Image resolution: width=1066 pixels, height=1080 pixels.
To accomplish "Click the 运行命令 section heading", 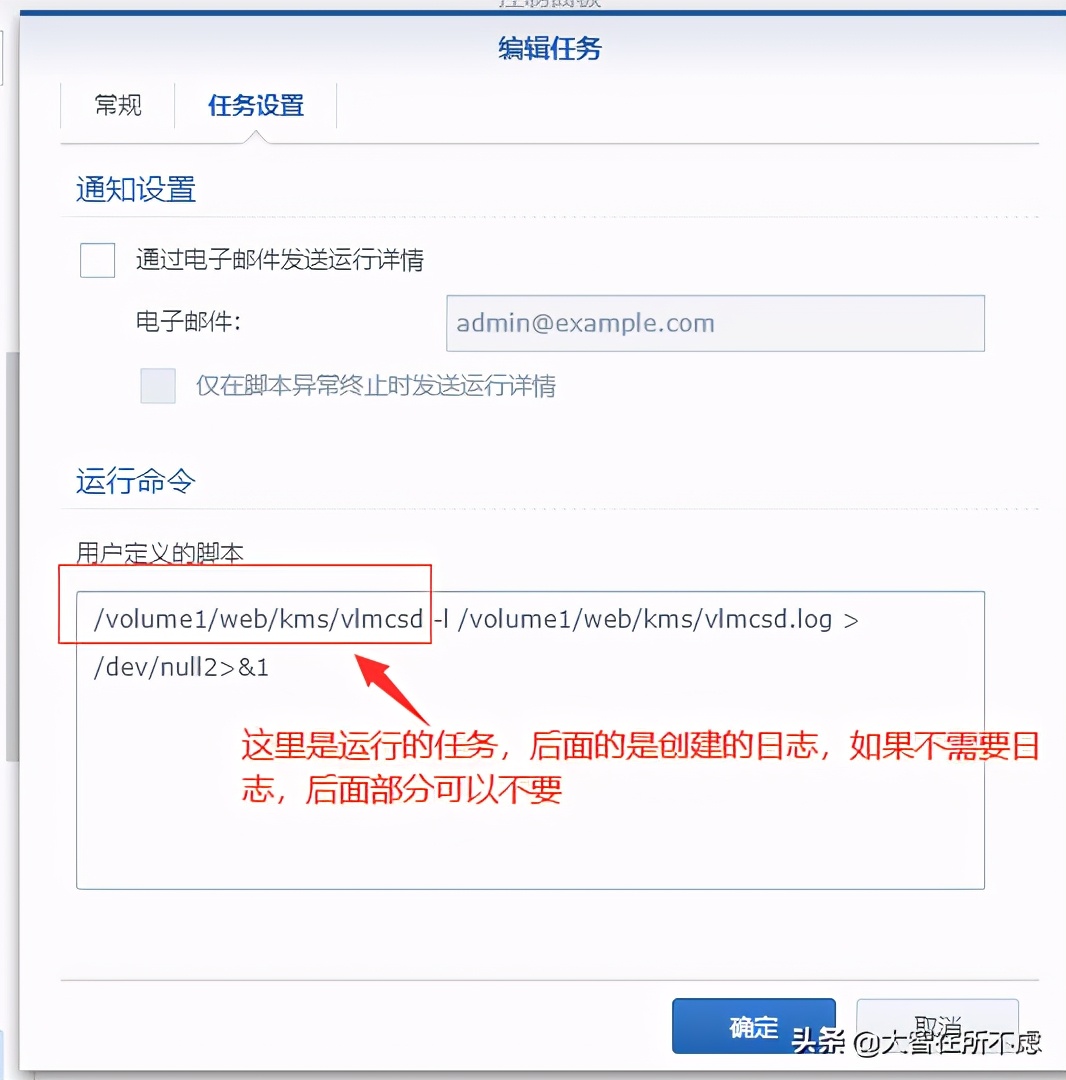I will (x=136, y=481).
